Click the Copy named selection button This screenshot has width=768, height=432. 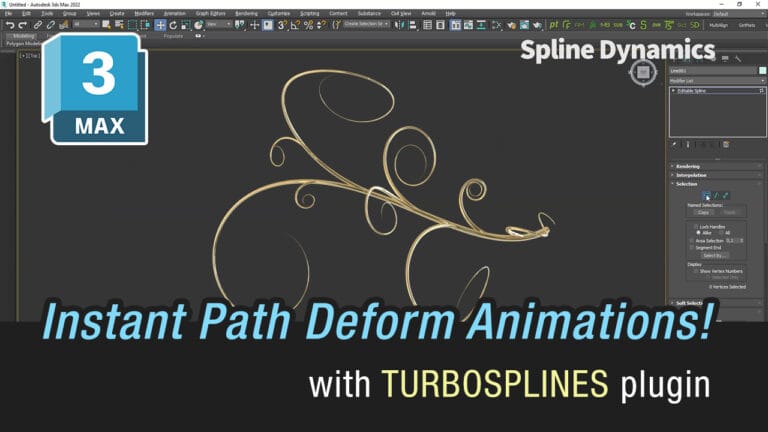[703, 213]
